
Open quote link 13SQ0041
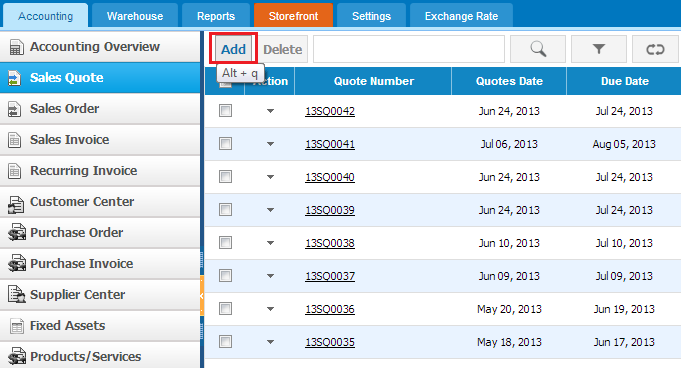click(330, 144)
